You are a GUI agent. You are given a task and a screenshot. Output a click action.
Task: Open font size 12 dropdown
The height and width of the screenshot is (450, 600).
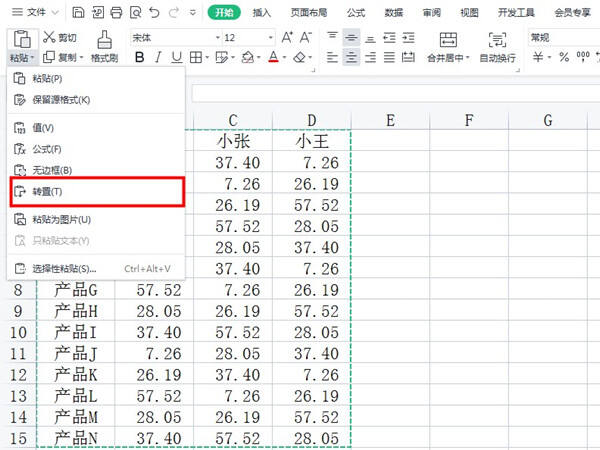click(271, 38)
